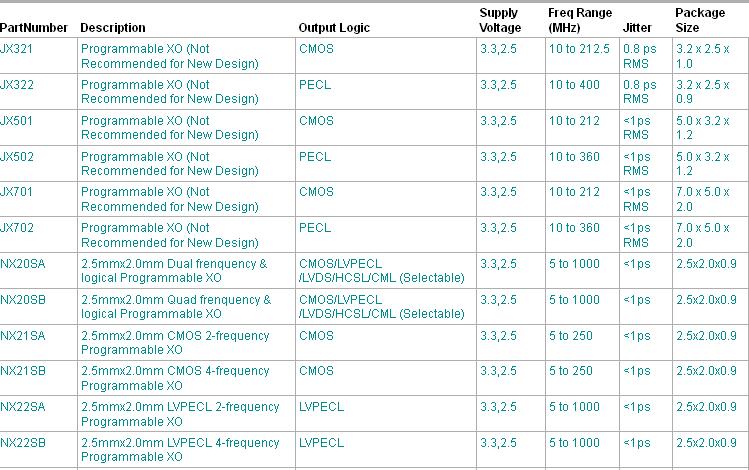
Task: Open the Dual frenquency logical Programmable XO description
Action: (174, 271)
